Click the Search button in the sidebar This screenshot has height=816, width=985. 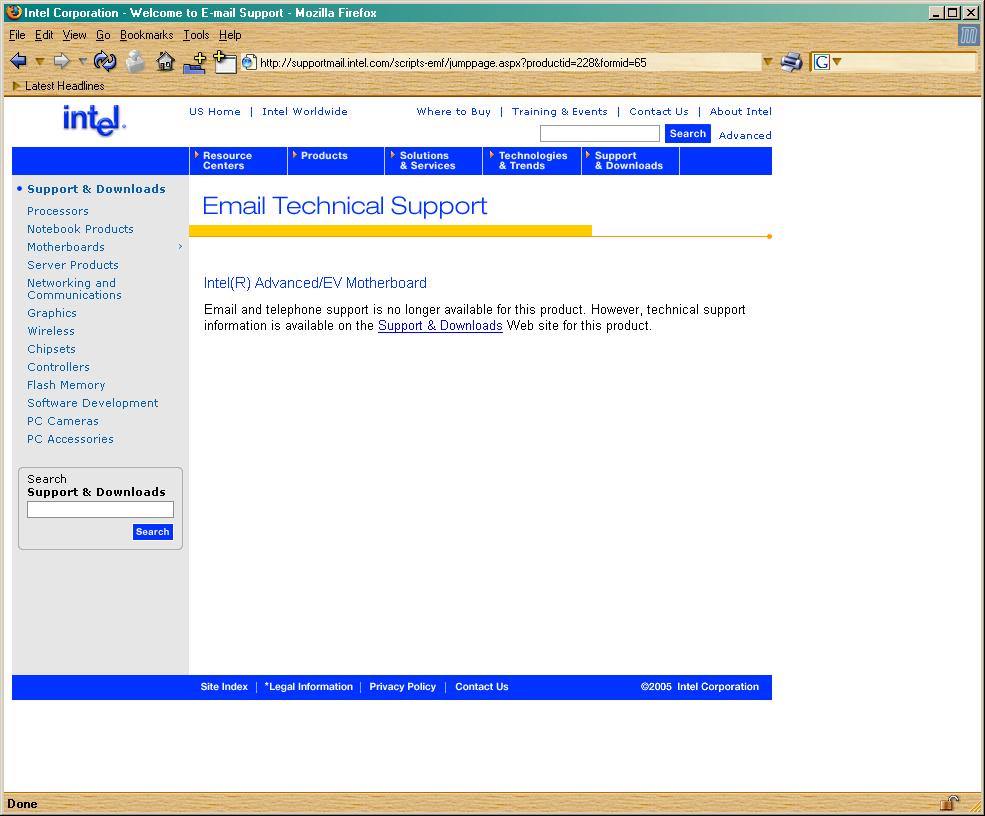coord(152,532)
